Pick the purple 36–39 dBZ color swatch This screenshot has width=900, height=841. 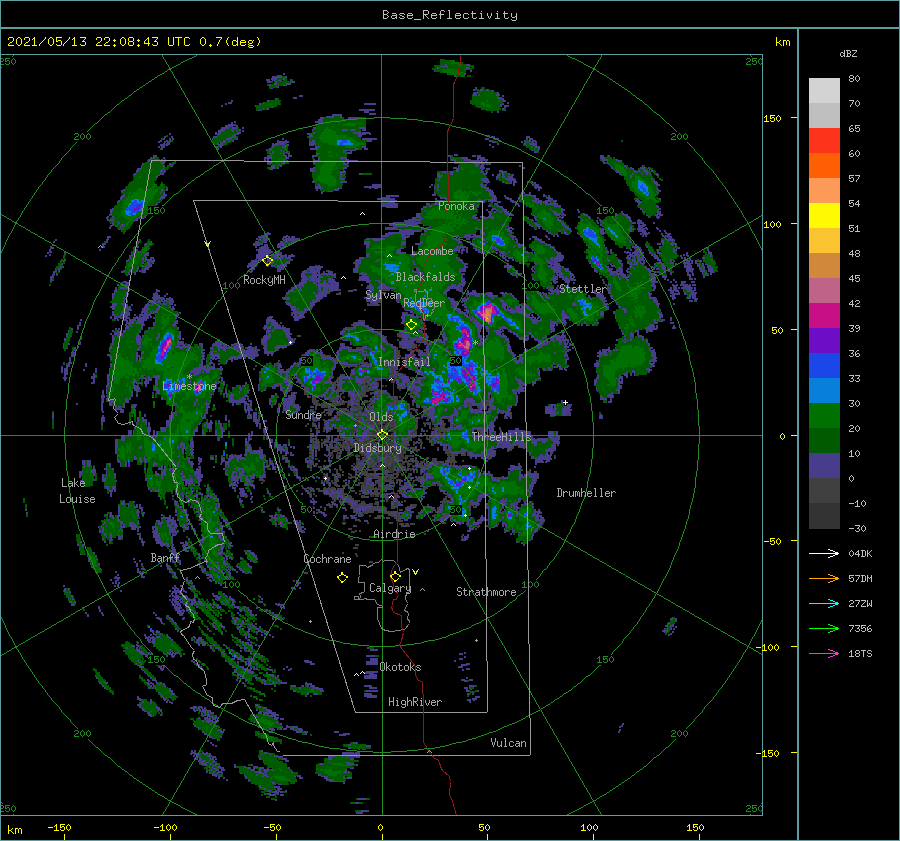coord(824,341)
